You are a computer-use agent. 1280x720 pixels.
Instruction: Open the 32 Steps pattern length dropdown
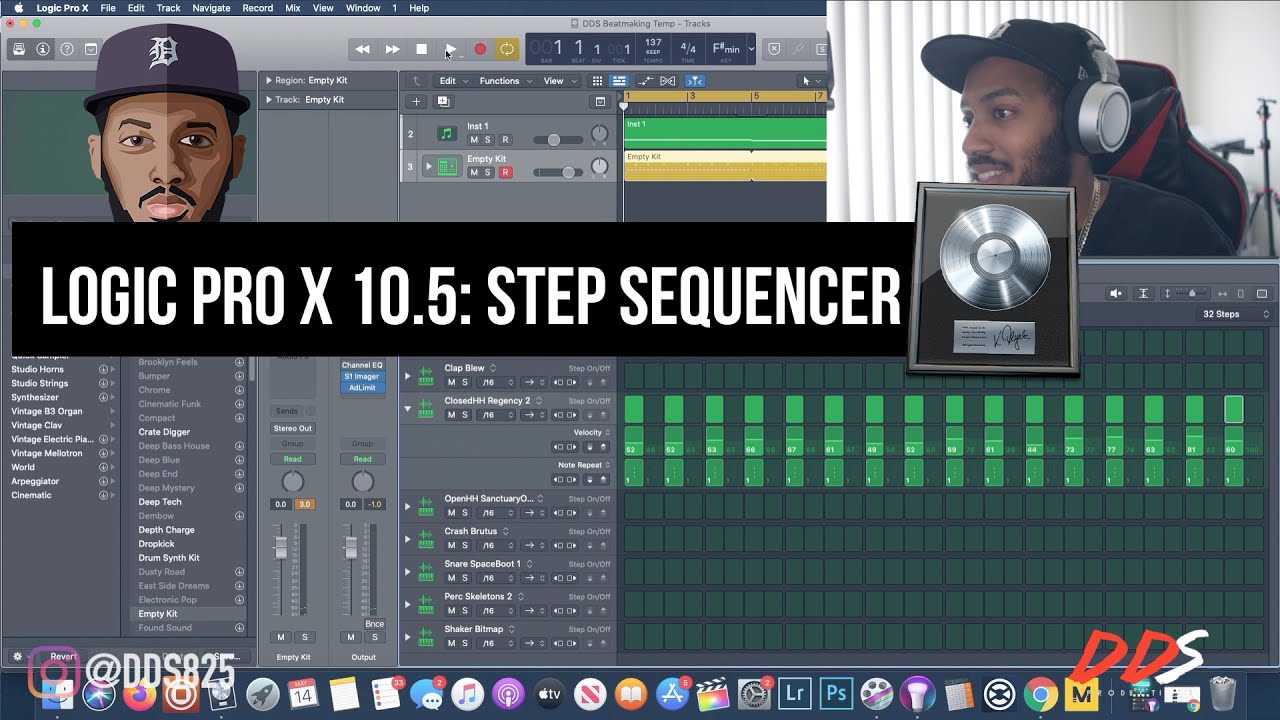tap(1236, 314)
